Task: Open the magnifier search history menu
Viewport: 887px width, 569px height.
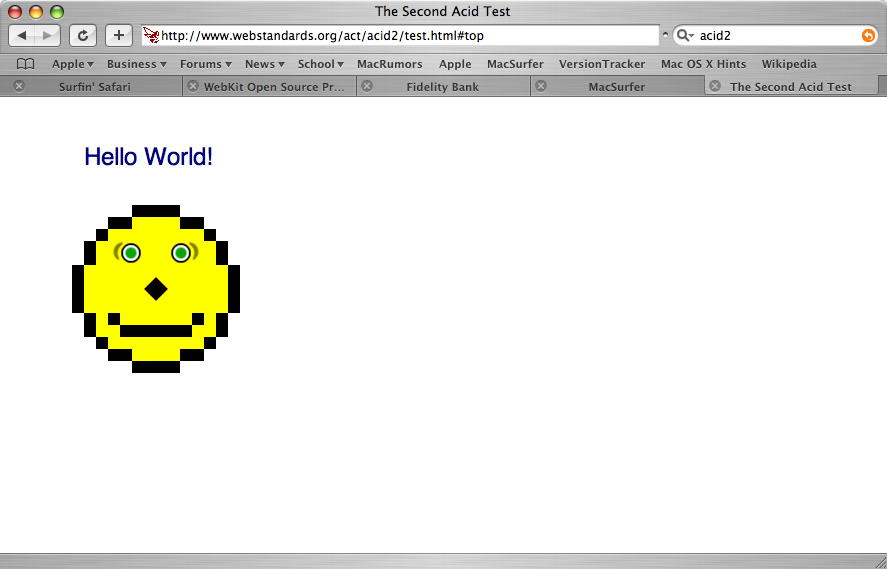Action: pos(685,36)
